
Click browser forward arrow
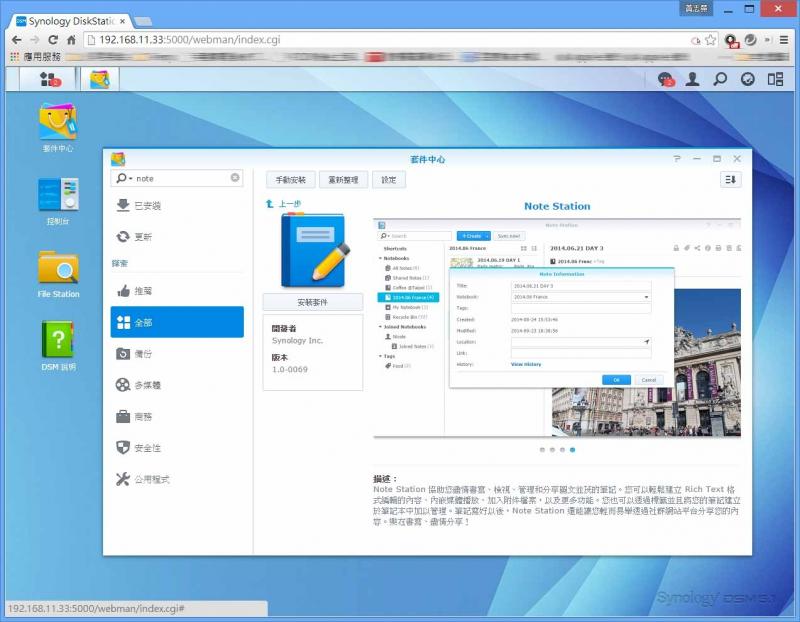point(35,40)
